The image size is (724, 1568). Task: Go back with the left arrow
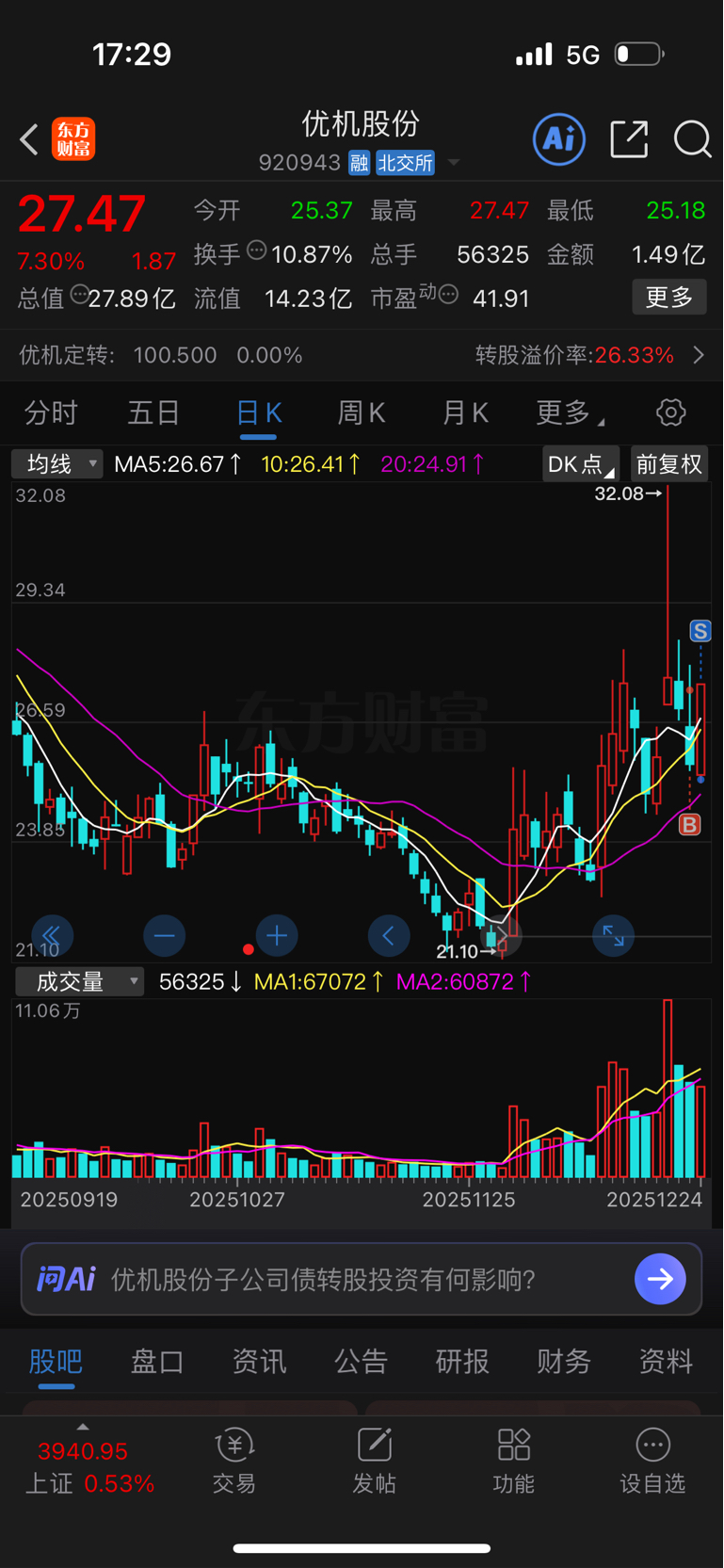point(29,139)
